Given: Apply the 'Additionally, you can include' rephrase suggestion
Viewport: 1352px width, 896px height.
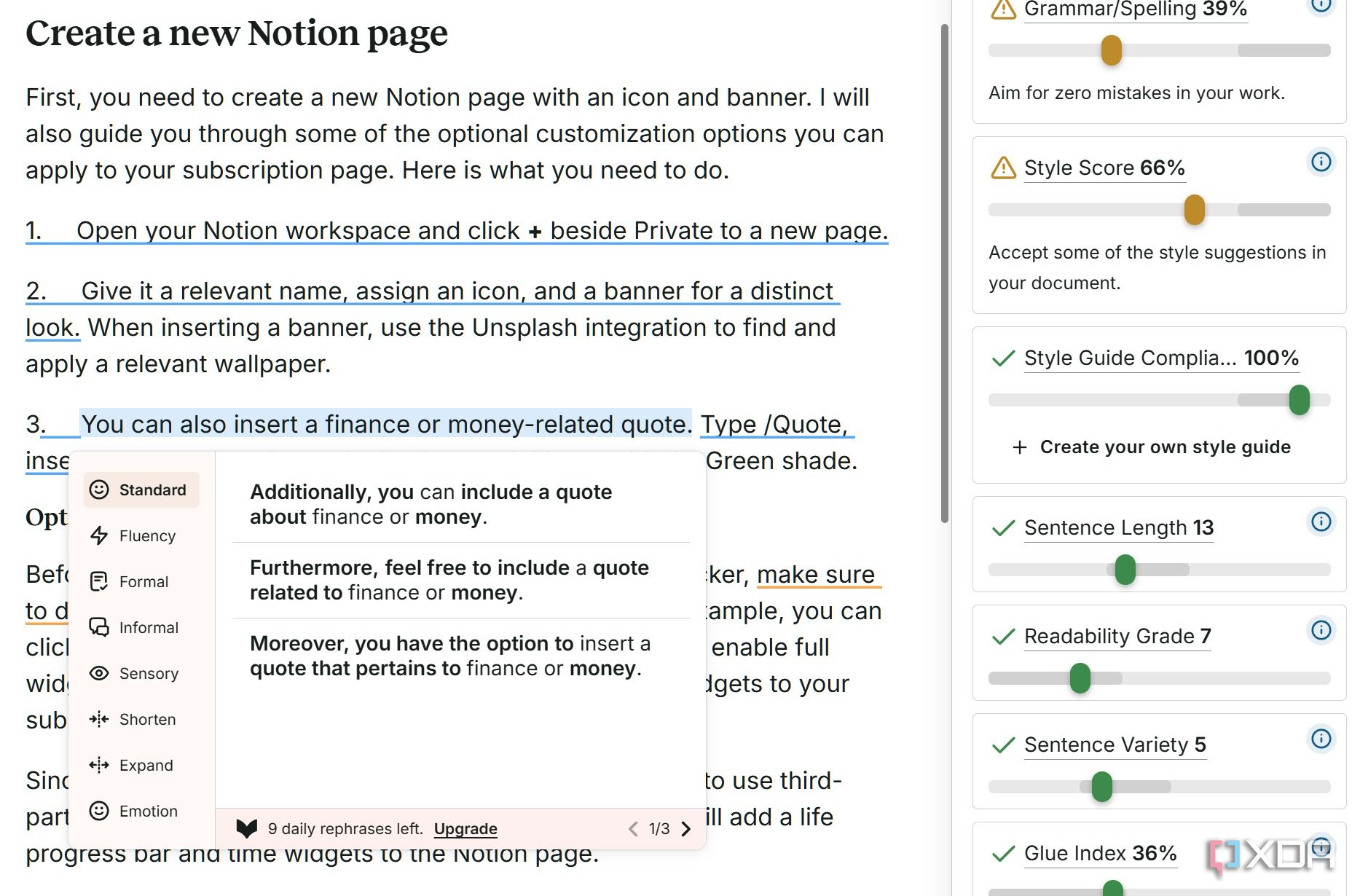Looking at the screenshot, I should 460,504.
